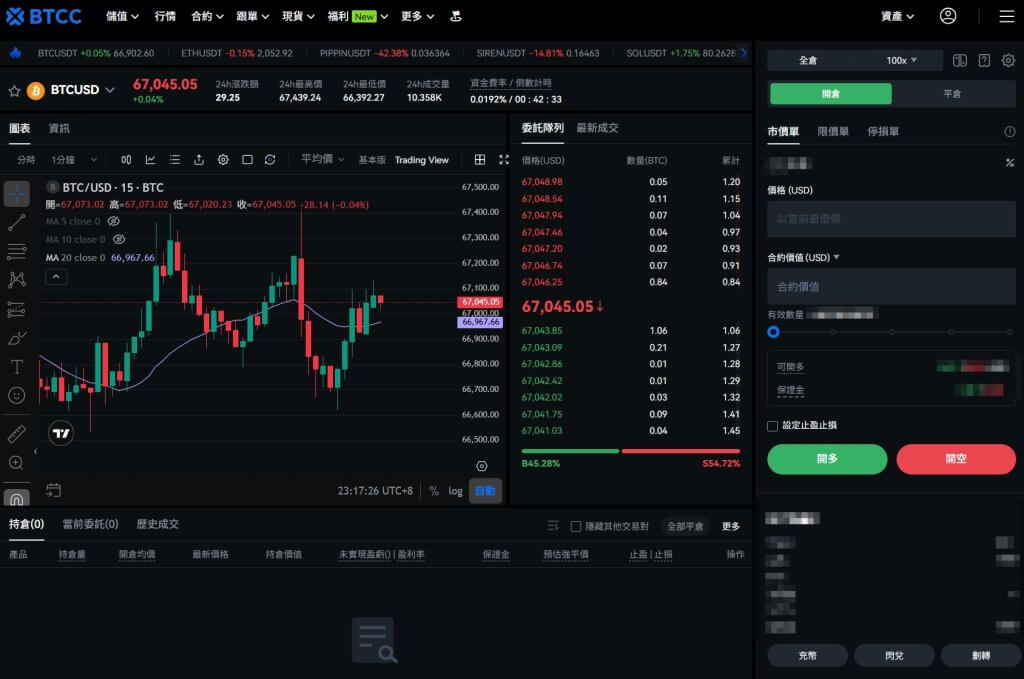The height and width of the screenshot is (679, 1024).
Task: Toggle log scale on the chart
Action: pyautogui.click(x=455, y=491)
